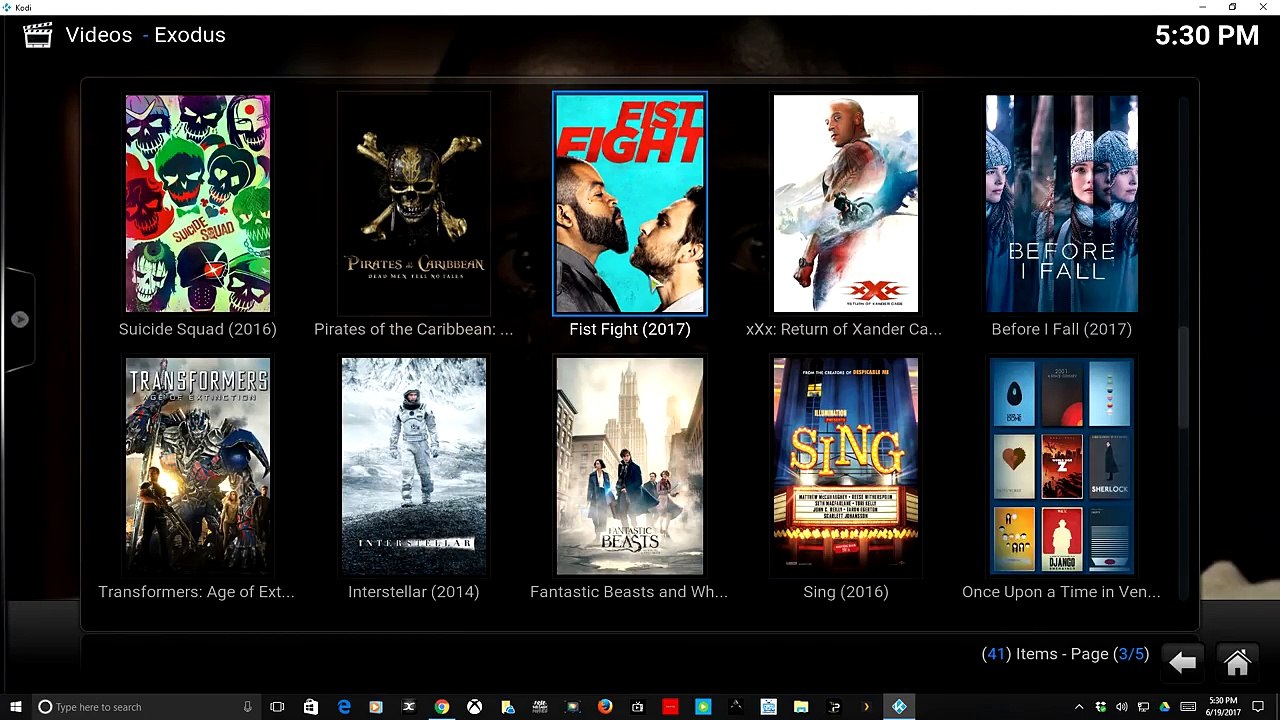Open the Action Center notifications
Viewport: 1280px width, 720px height.
pos(1258,707)
